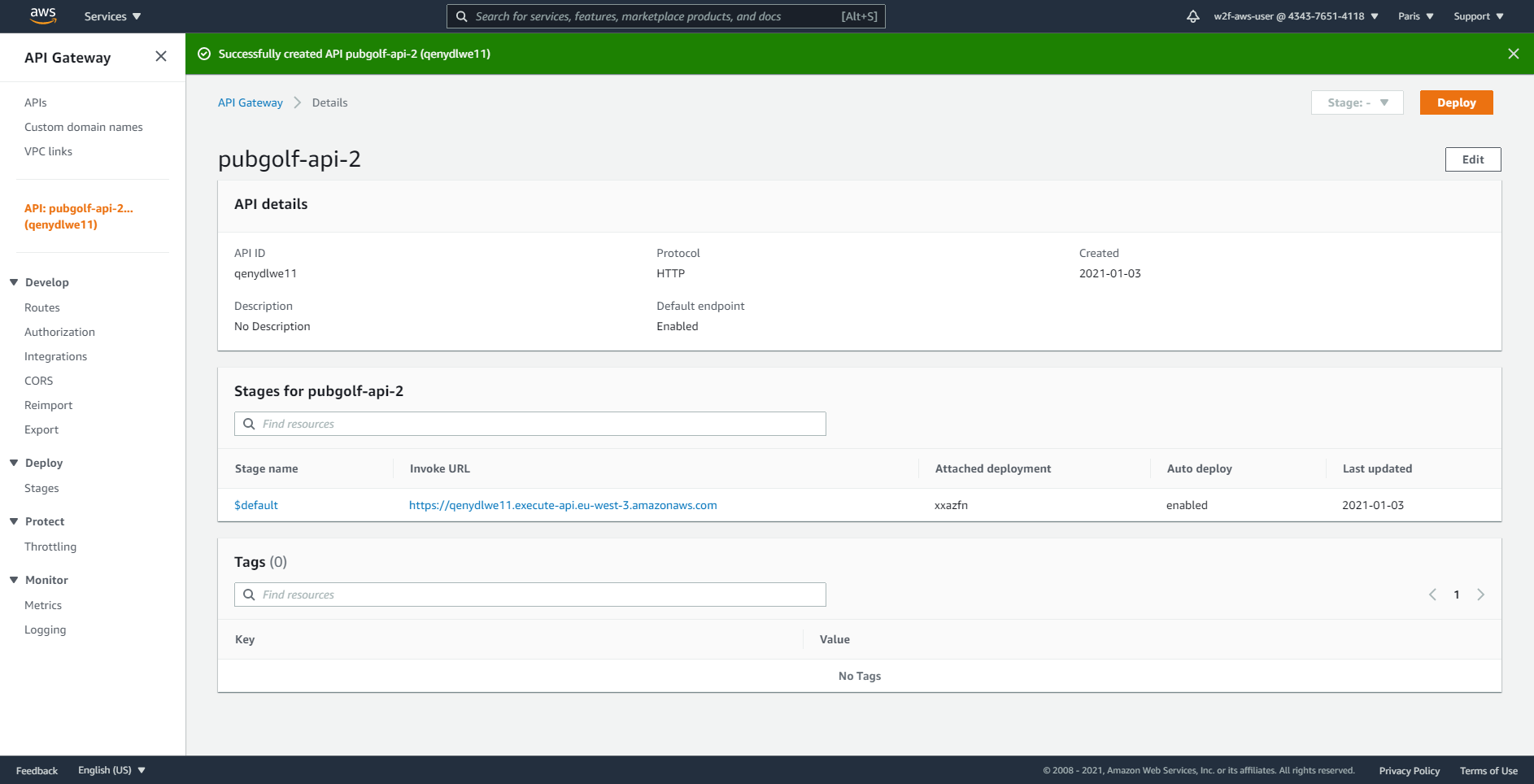The width and height of the screenshot is (1534, 784).
Task: Click success checkmark icon in banner
Action: click(x=204, y=54)
